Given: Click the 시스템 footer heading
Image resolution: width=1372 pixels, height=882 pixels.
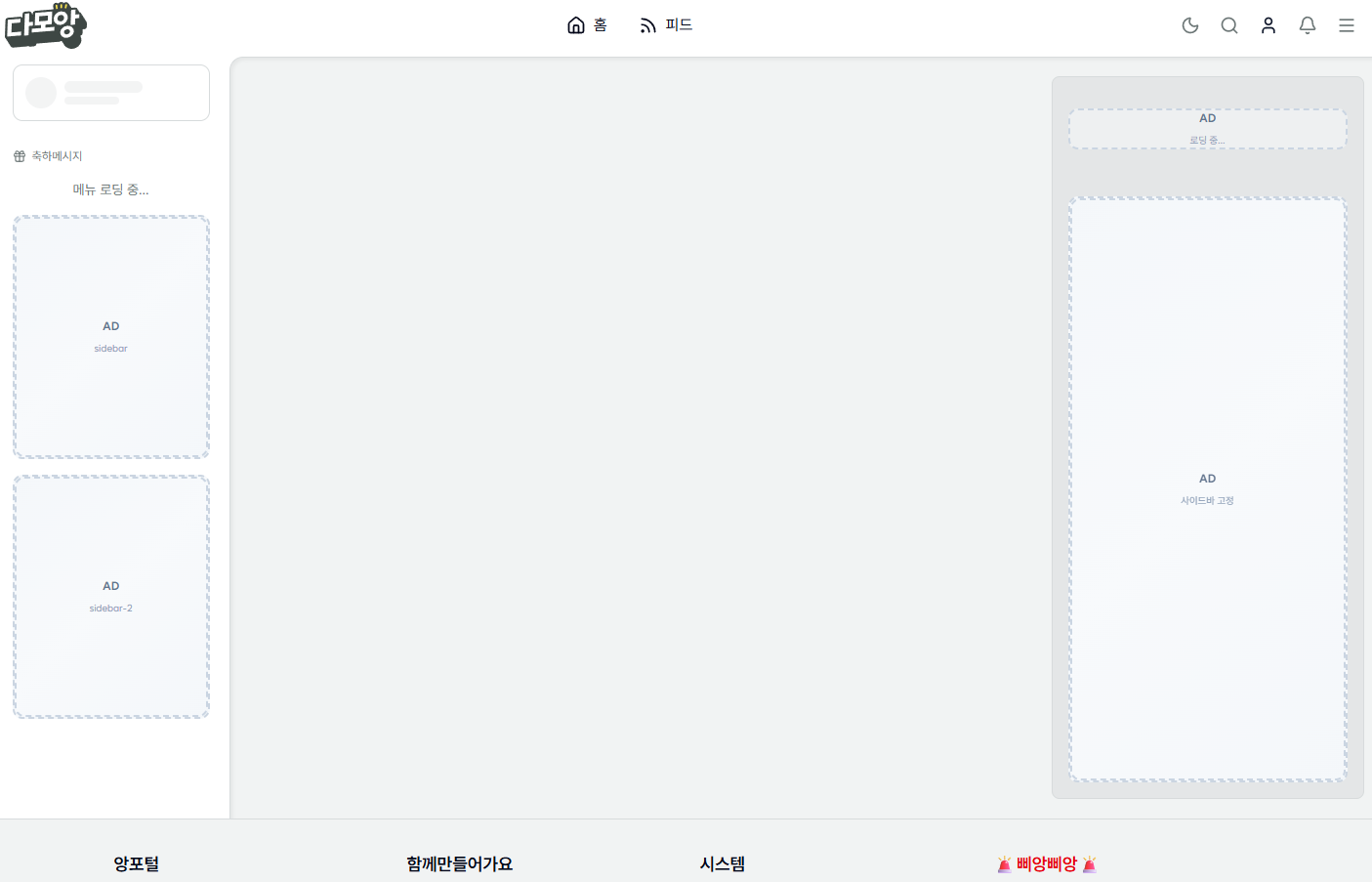Looking at the screenshot, I should point(723,863).
